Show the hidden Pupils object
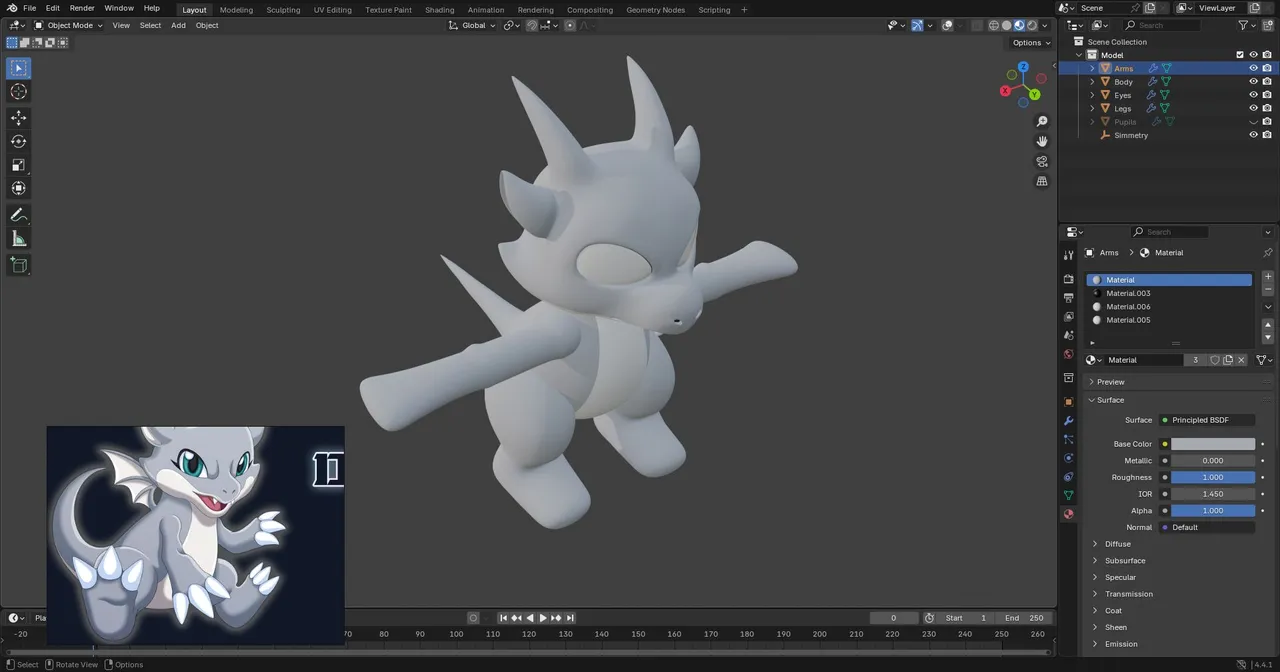Screen dimensions: 1280x672 coord(1253,122)
